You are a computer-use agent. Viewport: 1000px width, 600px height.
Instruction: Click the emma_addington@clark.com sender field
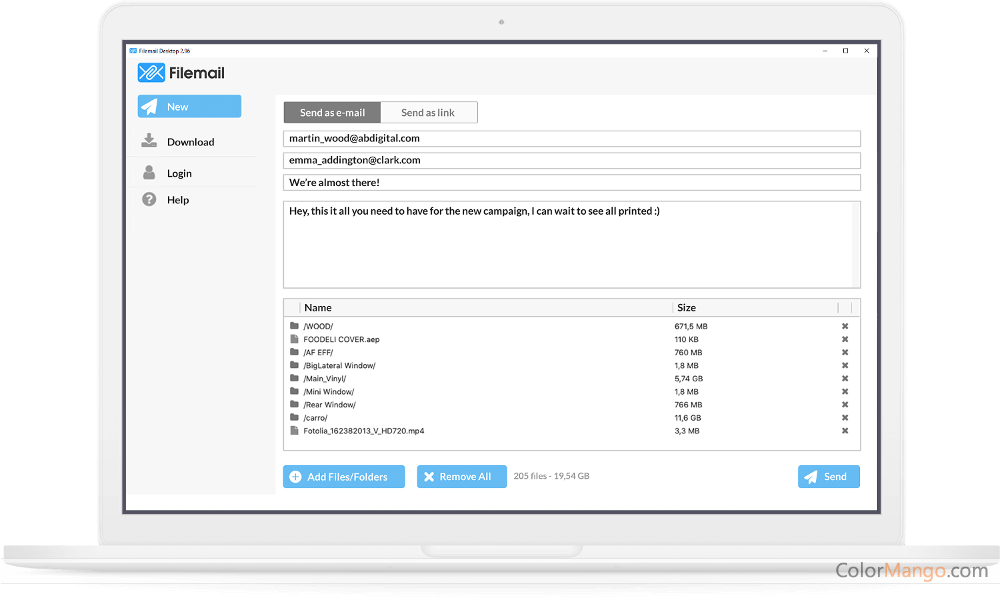[x=571, y=160]
